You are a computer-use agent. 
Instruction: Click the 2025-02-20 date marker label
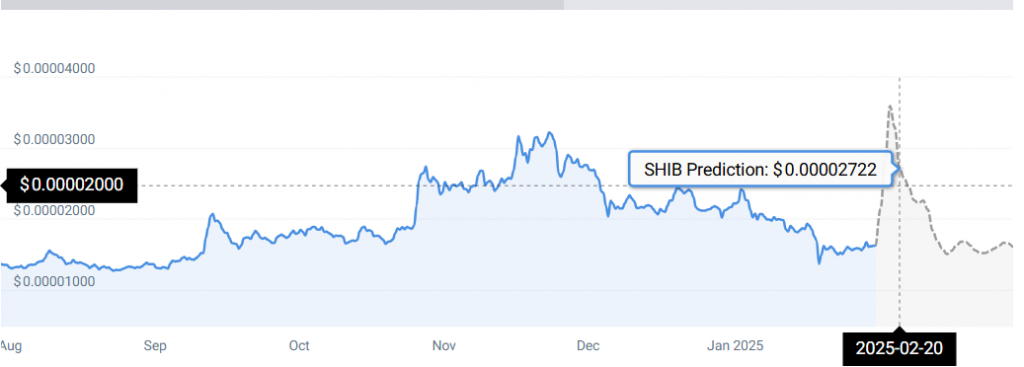[899, 348]
